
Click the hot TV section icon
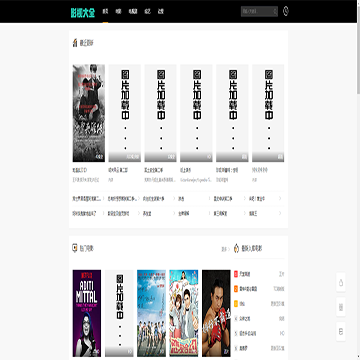pos(75,248)
